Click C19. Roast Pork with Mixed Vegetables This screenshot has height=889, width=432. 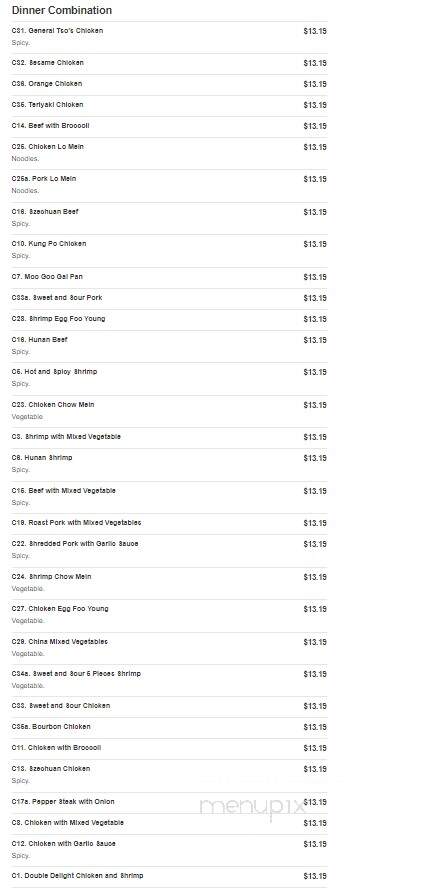(x=170, y=523)
